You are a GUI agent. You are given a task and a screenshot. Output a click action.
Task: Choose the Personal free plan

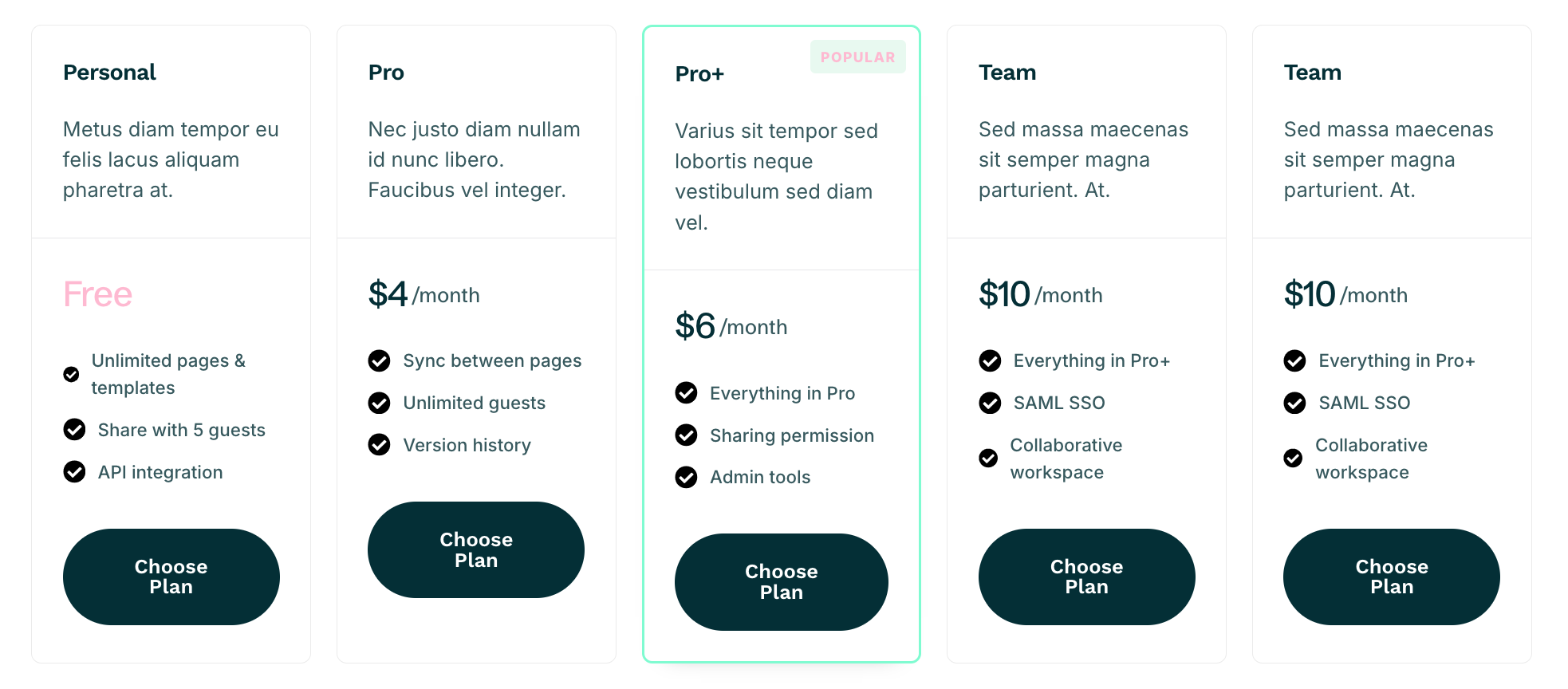[x=171, y=577]
